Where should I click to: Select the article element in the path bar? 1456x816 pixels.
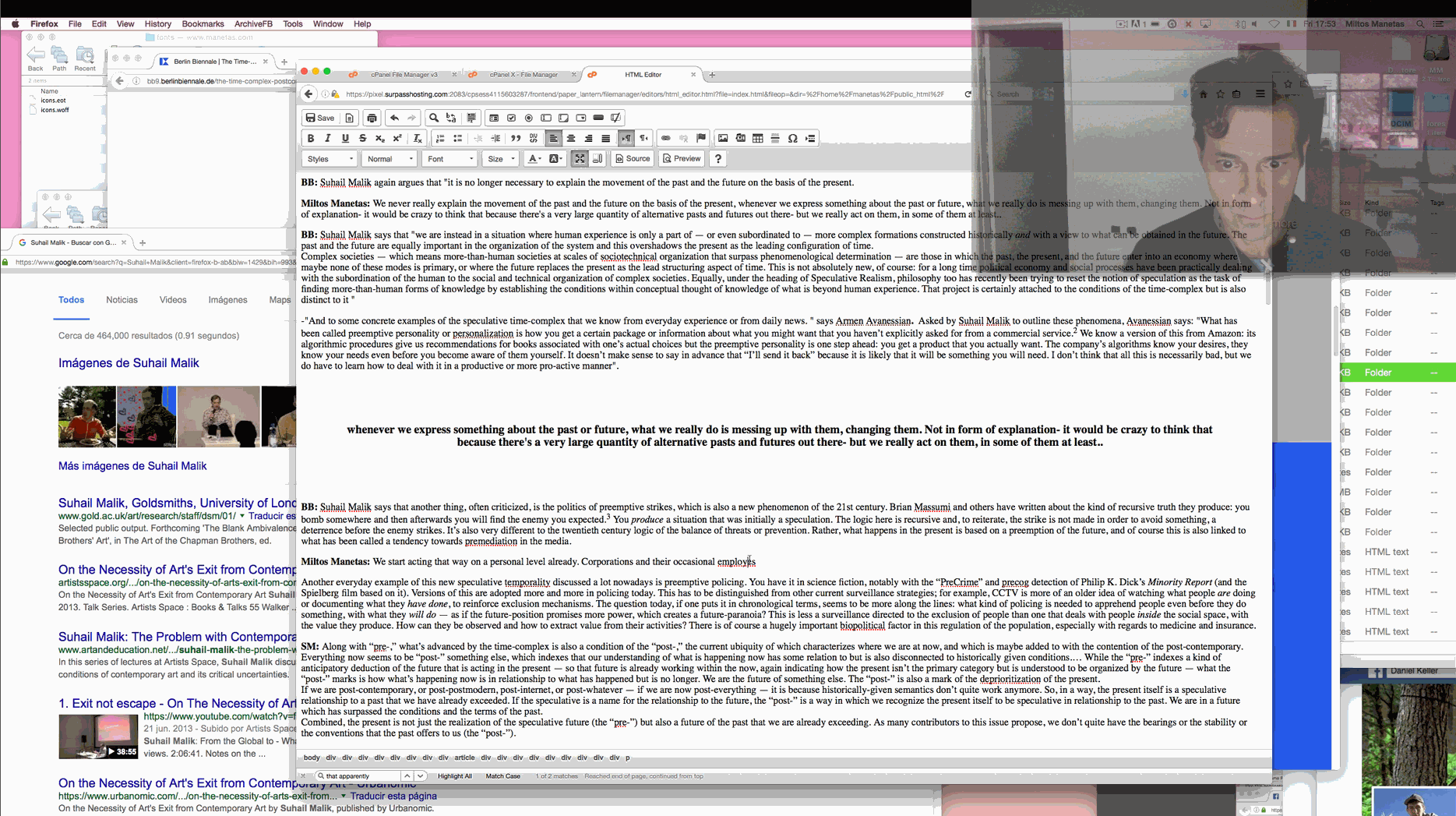point(464,758)
